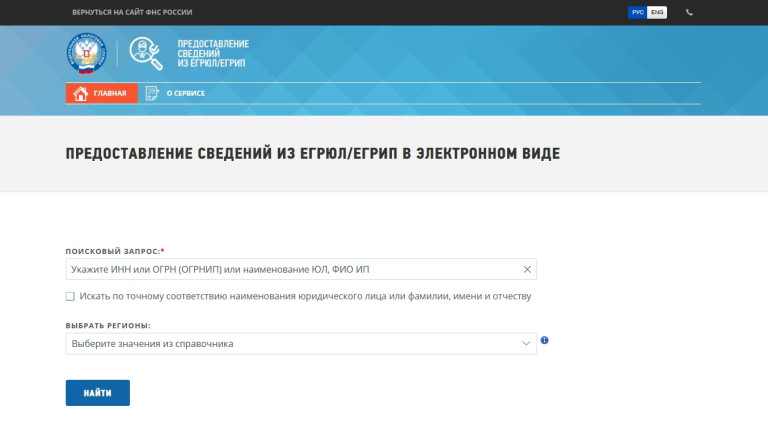Image resolution: width=768 pixels, height=432 pixels.
Task: Click the exact match checkbox label text
Action: (305, 296)
